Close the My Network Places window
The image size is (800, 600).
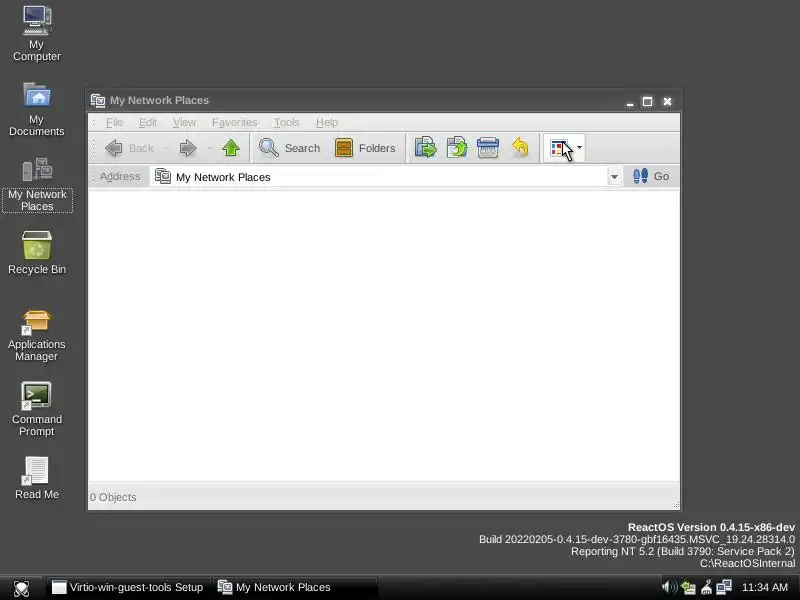click(x=667, y=102)
